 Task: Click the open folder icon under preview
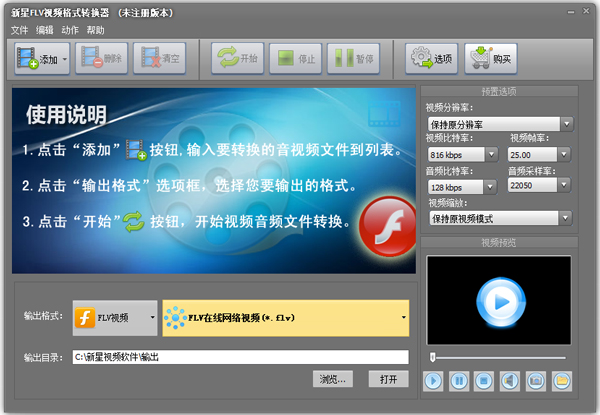[562, 381]
